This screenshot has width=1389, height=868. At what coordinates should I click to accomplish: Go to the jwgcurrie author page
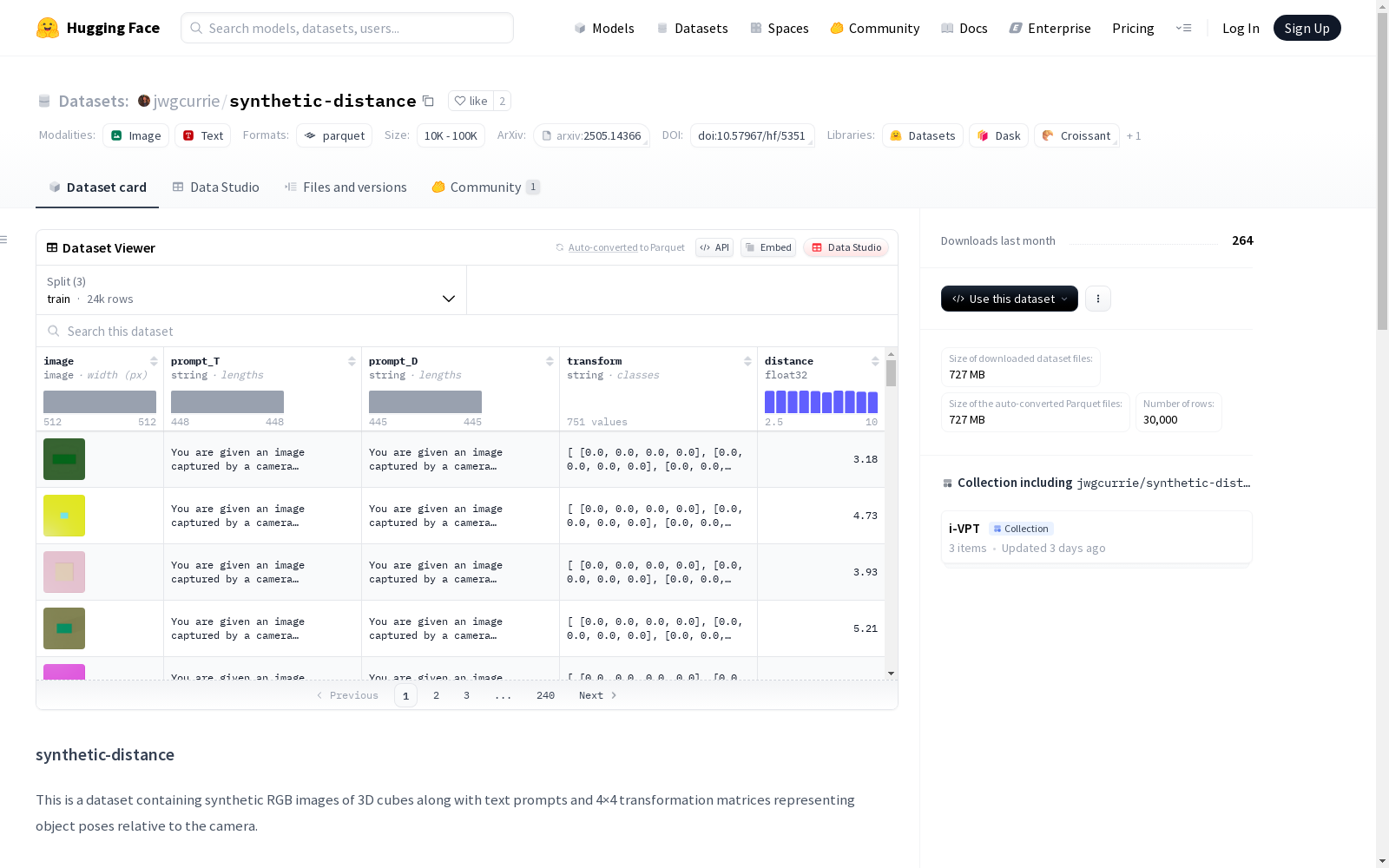187,101
